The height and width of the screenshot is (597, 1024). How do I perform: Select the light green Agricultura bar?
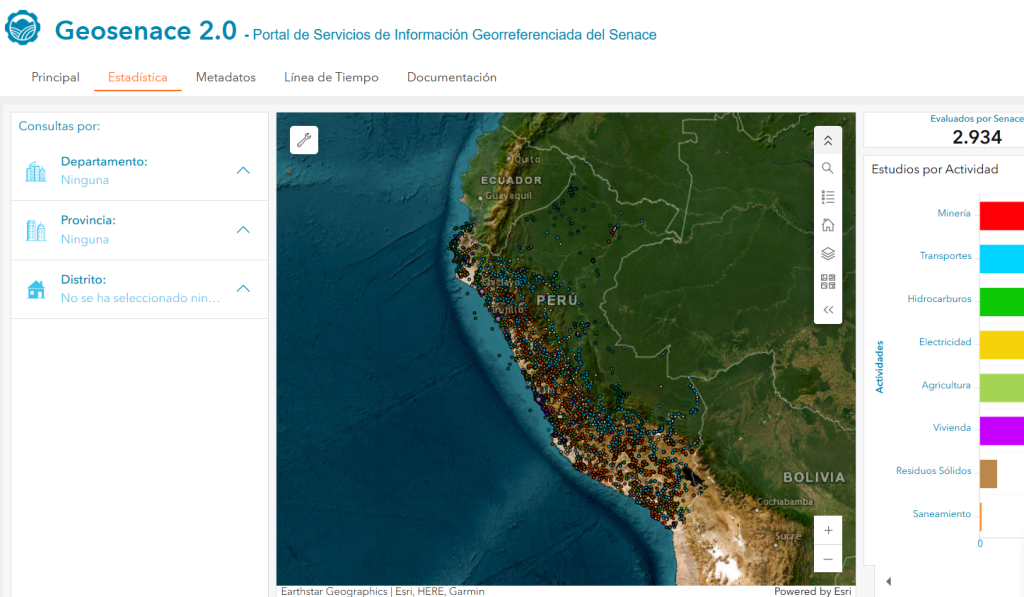pyautogui.click(x=1002, y=388)
